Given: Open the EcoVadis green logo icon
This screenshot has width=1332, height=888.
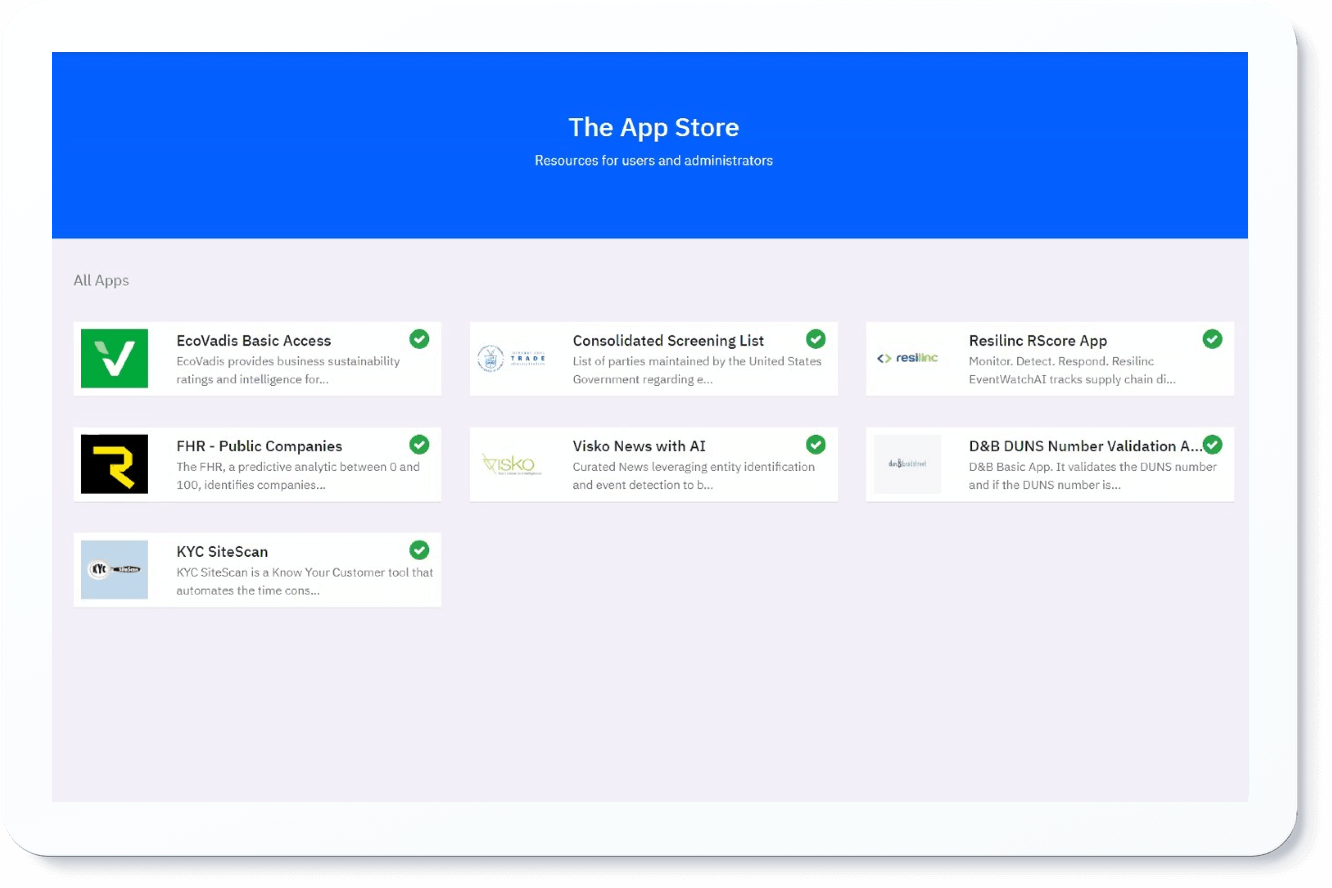Looking at the screenshot, I should coord(114,358).
